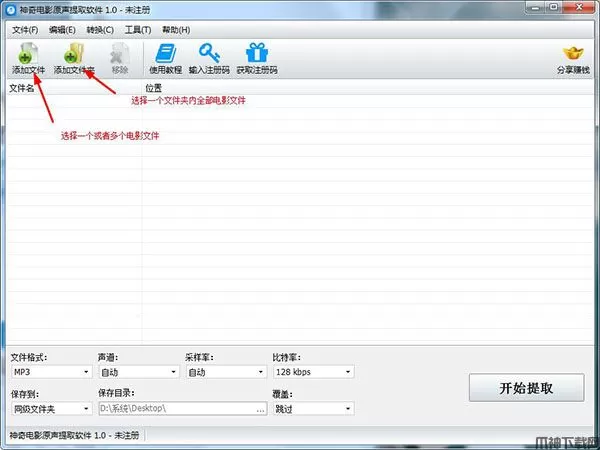Click the 覆盖: label
Screen dimensions: 600x450
click(x=282, y=394)
